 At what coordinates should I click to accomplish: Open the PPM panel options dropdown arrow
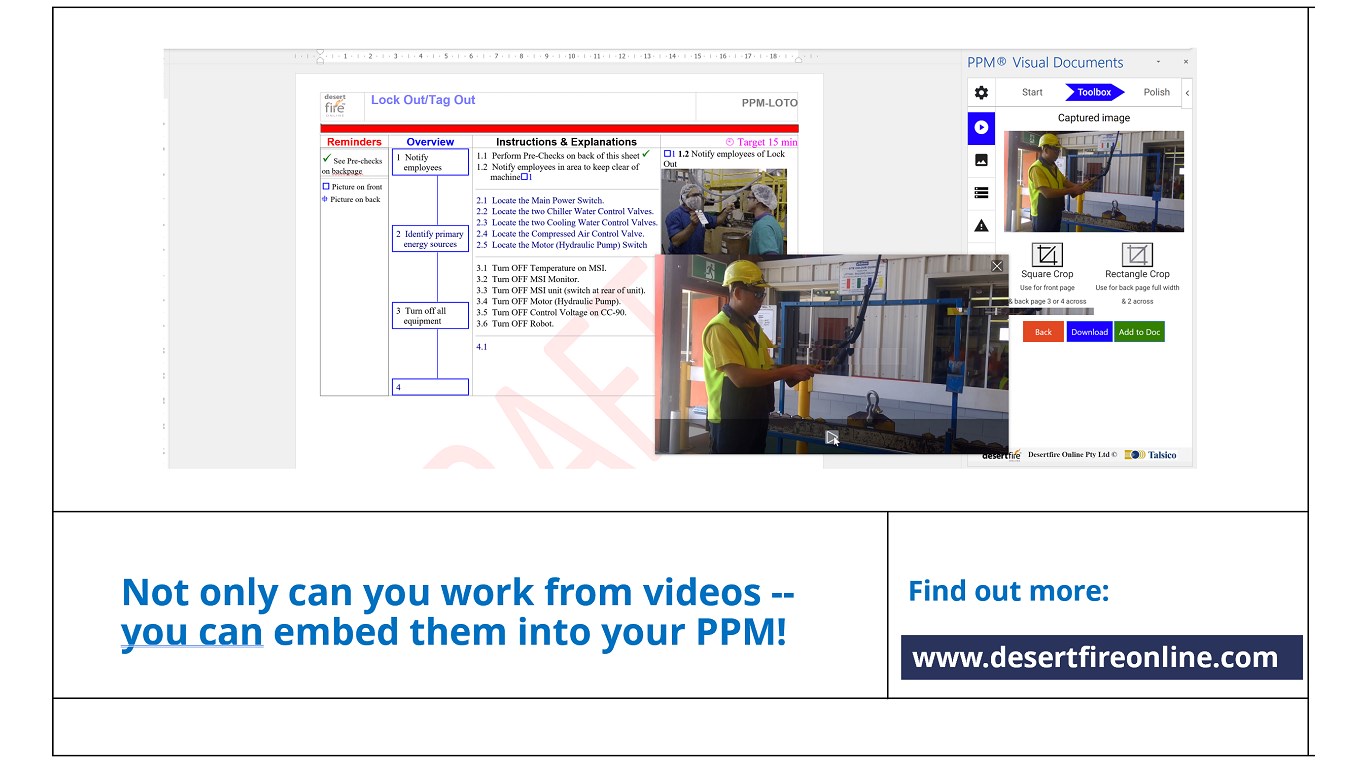tap(1158, 62)
